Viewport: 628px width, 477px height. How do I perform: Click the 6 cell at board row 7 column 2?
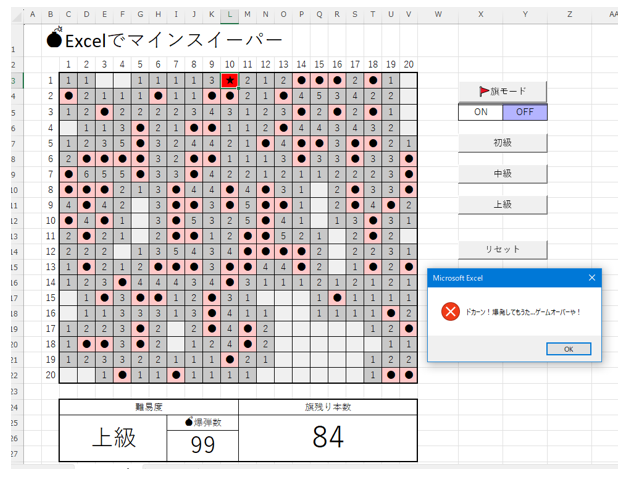(x=86, y=174)
